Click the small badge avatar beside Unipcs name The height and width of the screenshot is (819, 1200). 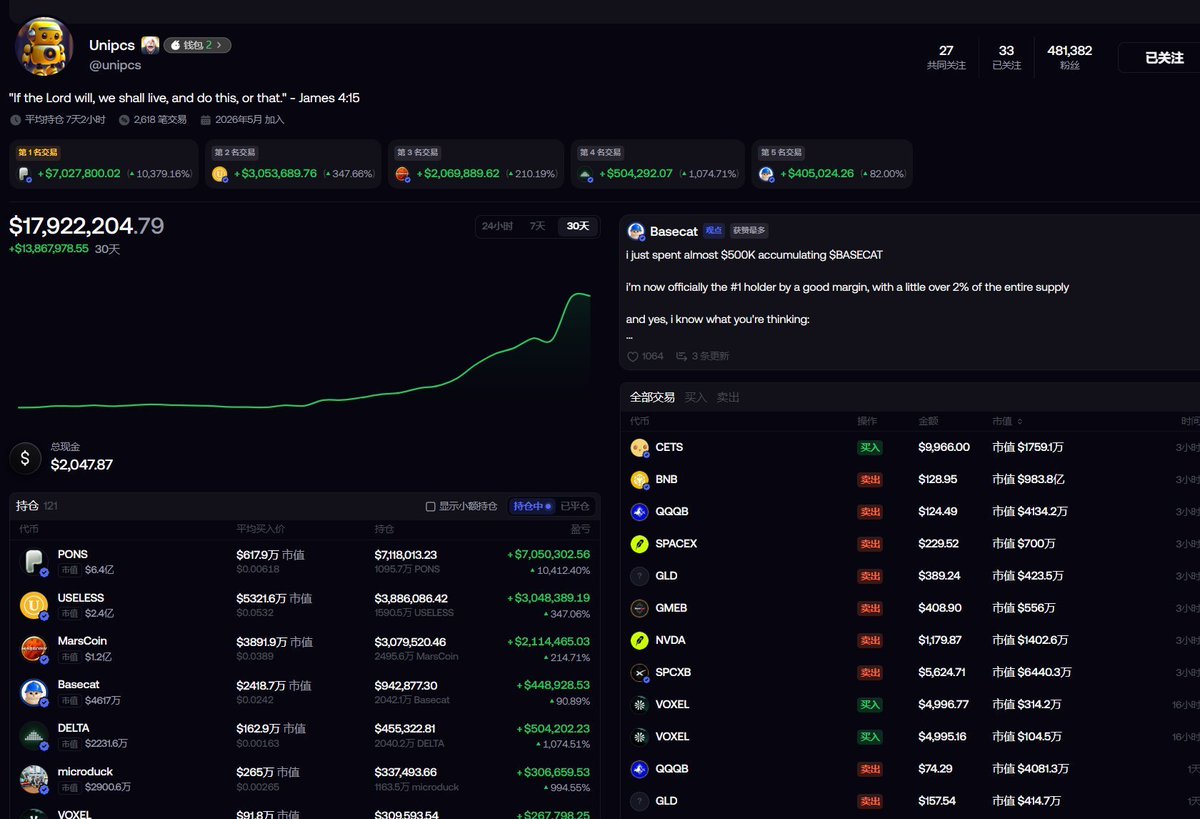150,45
